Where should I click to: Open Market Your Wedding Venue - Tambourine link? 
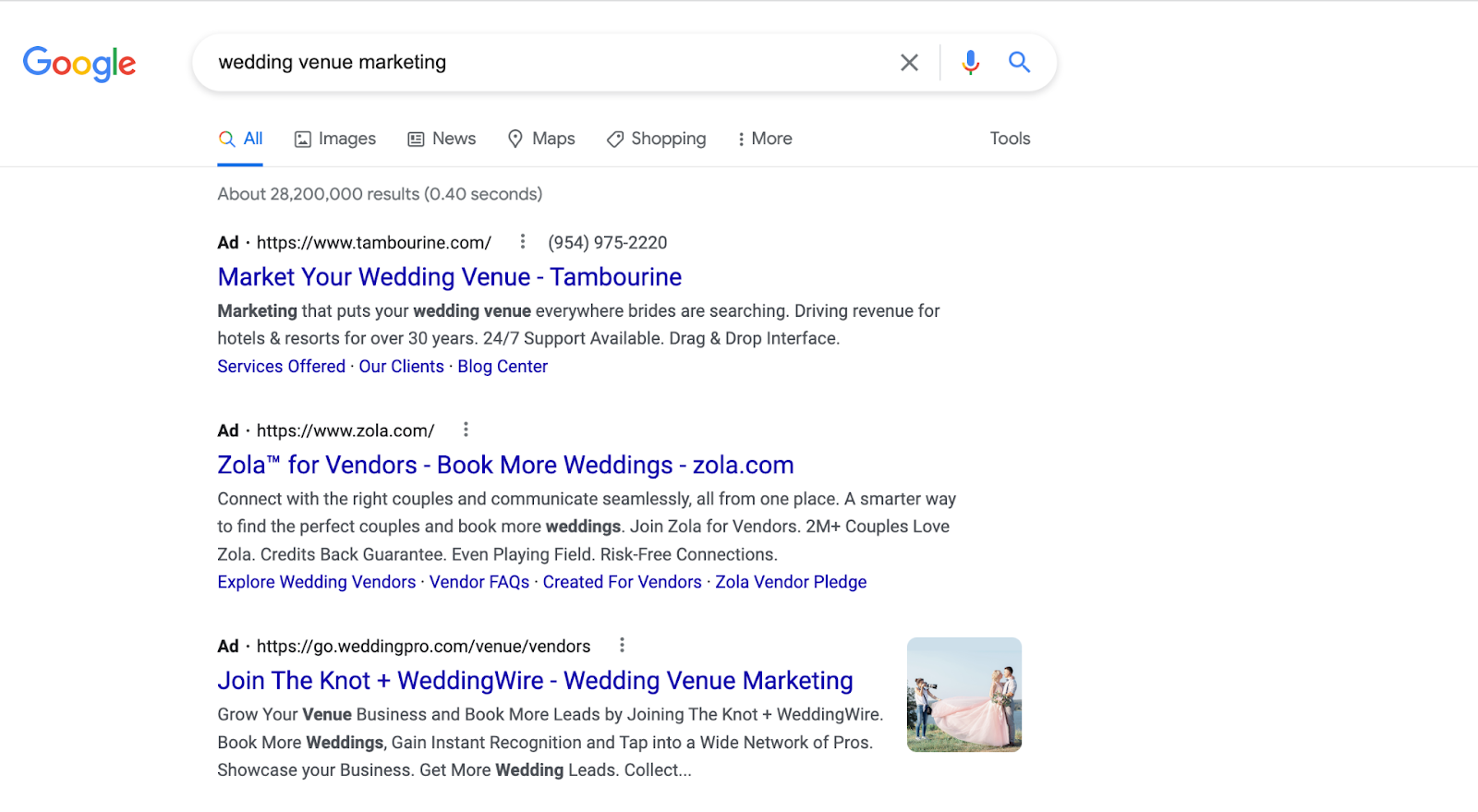click(x=450, y=277)
